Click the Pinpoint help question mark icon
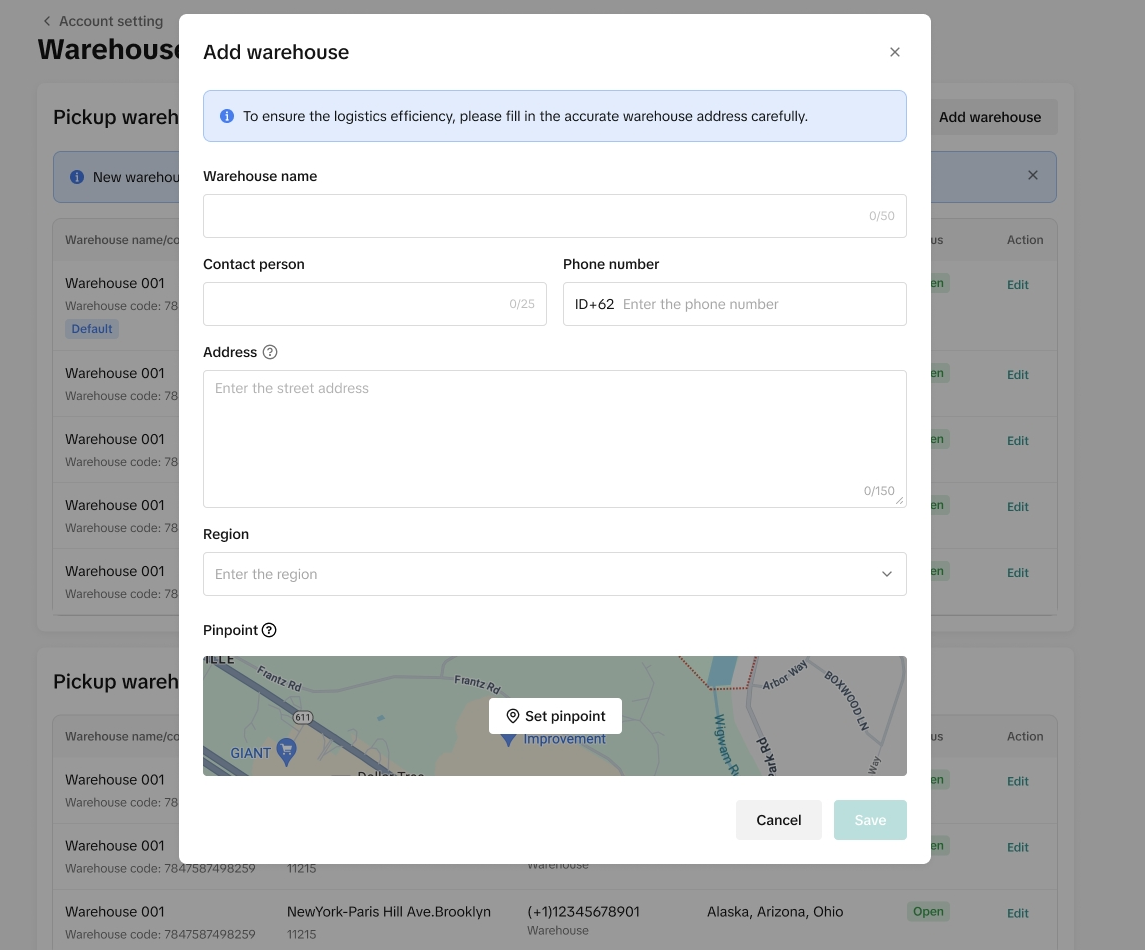The width and height of the screenshot is (1145, 950). pyautogui.click(x=269, y=630)
